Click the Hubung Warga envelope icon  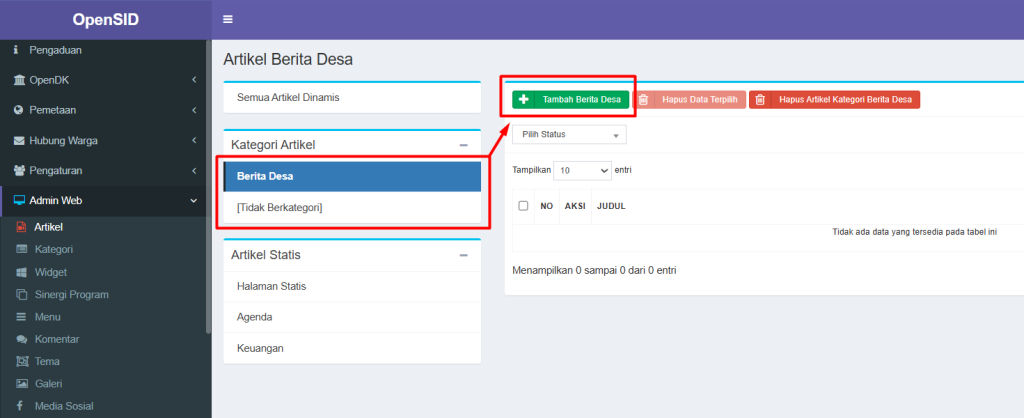point(18,140)
